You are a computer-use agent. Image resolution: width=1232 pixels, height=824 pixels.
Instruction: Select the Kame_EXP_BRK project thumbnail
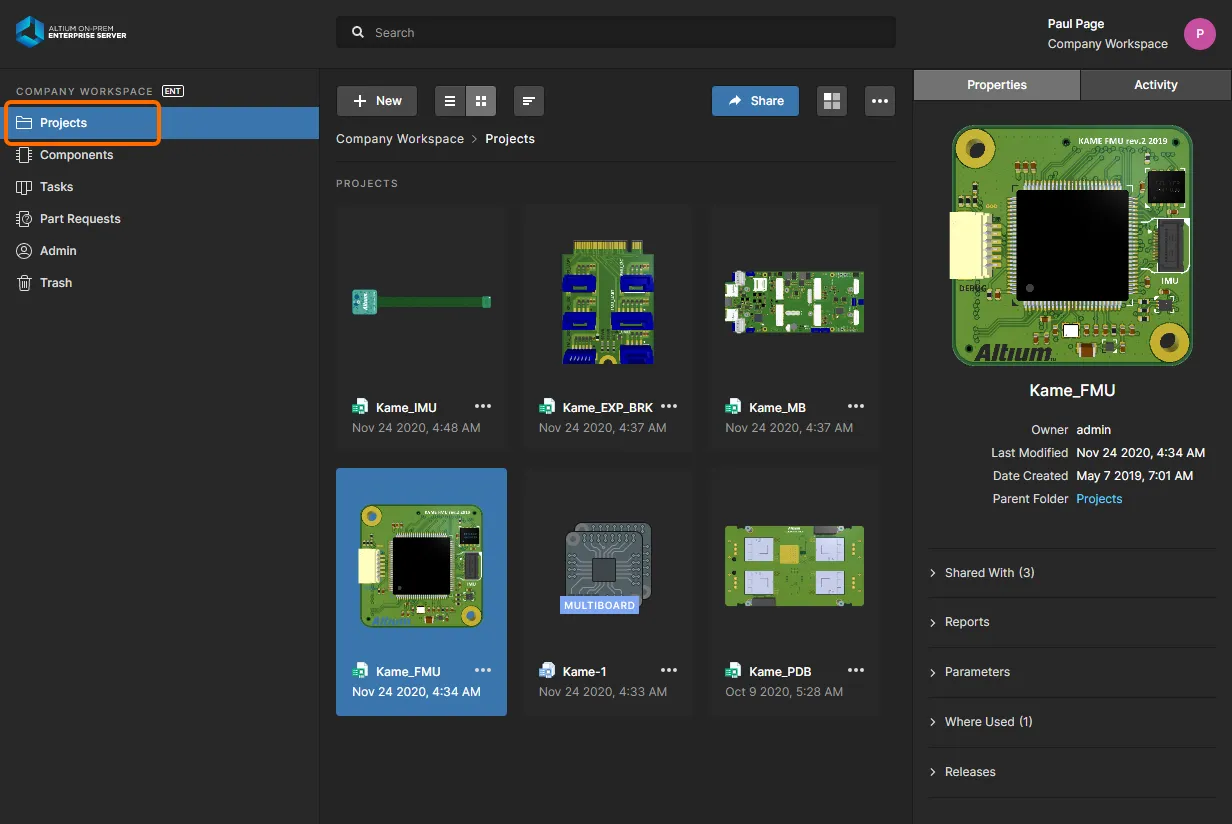coord(608,301)
